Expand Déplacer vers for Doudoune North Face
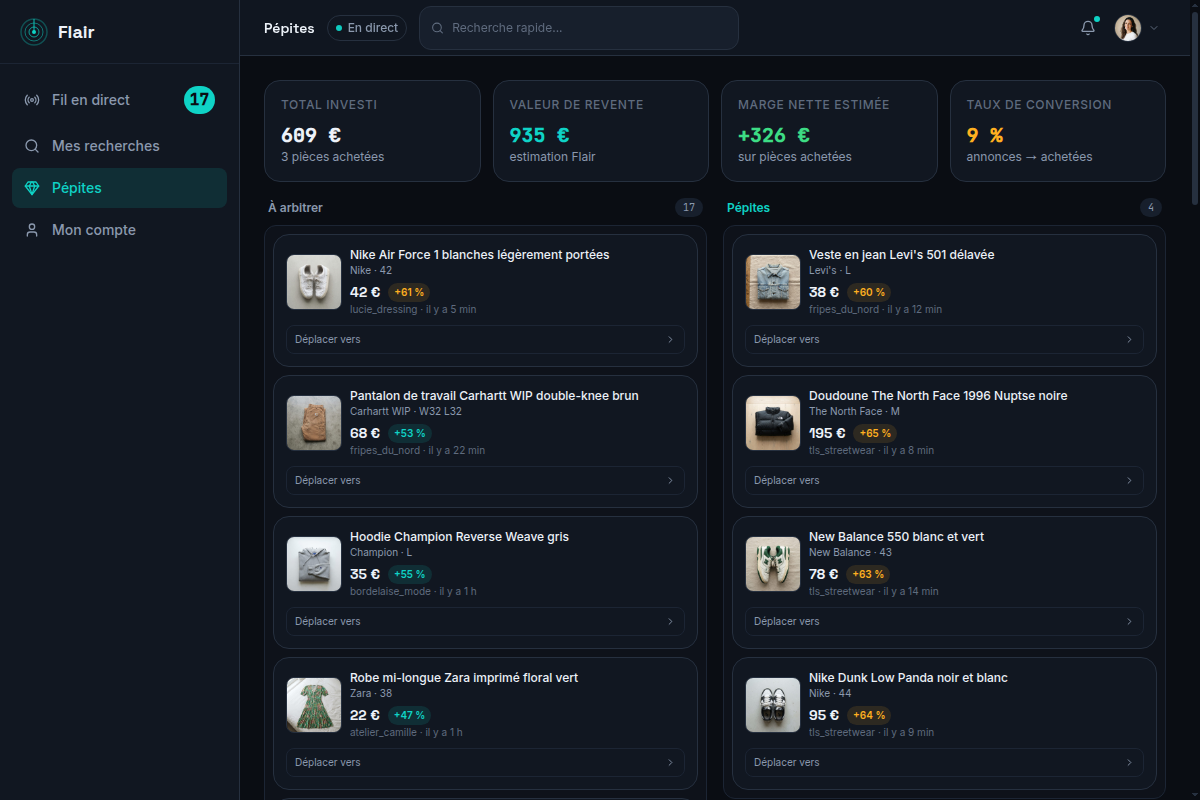1200x800 pixels. click(944, 480)
